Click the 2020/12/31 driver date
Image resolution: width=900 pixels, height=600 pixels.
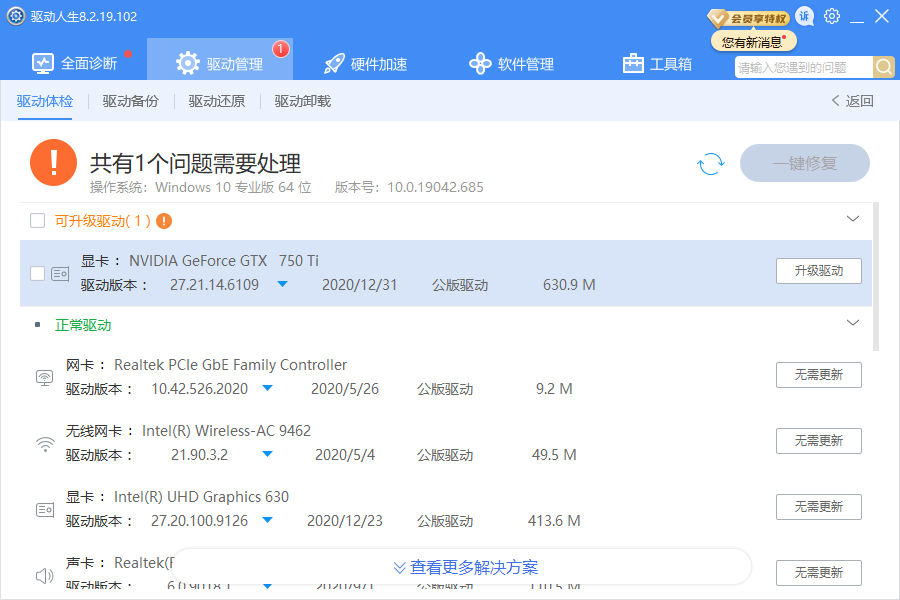[x=359, y=285]
